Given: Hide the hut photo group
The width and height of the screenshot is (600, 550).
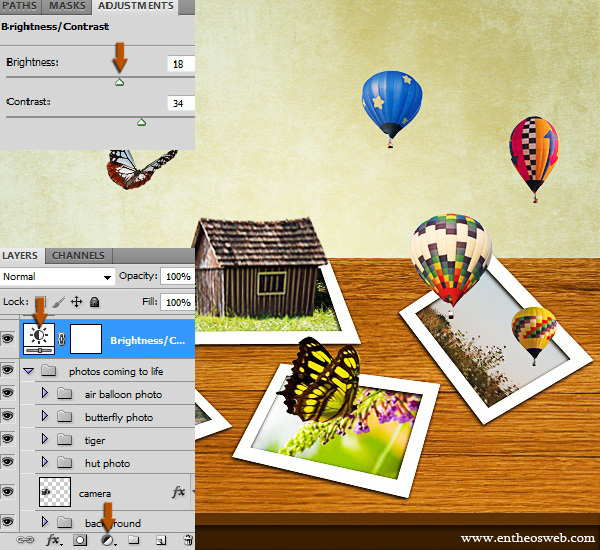Looking at the screenshot, I should click(x=8, y=462).
